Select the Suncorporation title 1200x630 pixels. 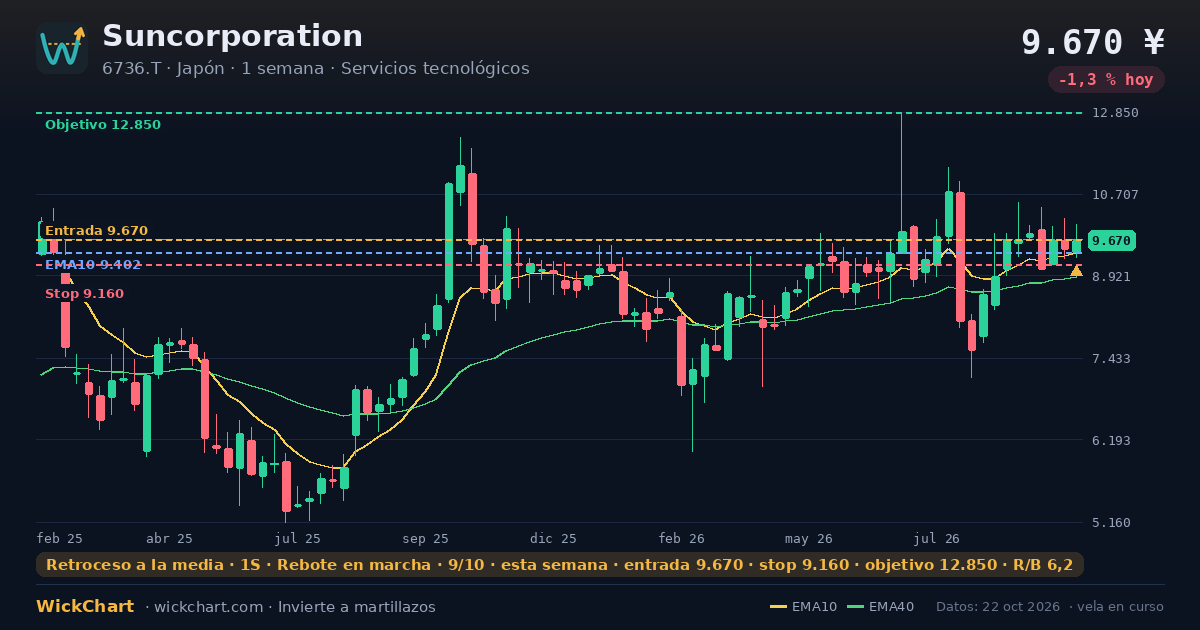coord(232,36)
